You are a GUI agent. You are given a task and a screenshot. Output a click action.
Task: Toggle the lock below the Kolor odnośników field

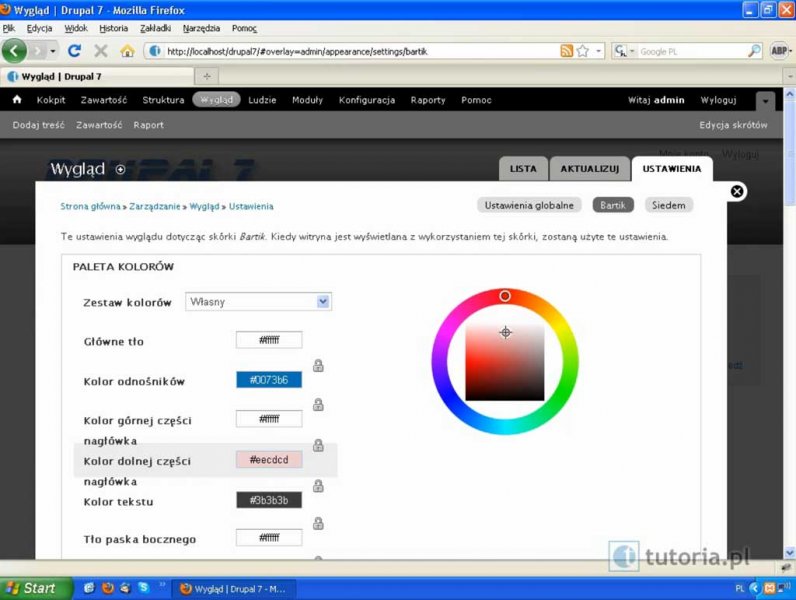click(x=318, y=404)
